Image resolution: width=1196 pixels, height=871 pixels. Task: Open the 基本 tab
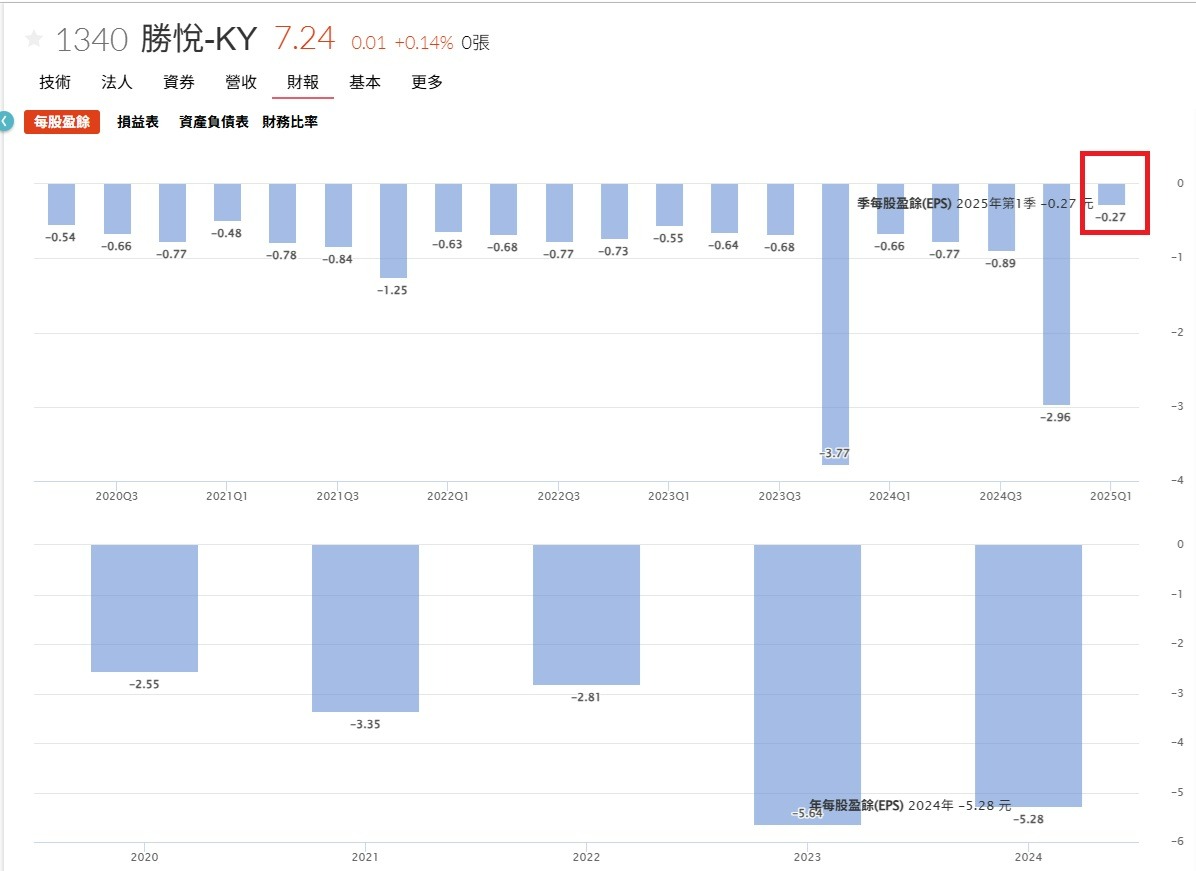pyautogui.click(x=365, y=82)
